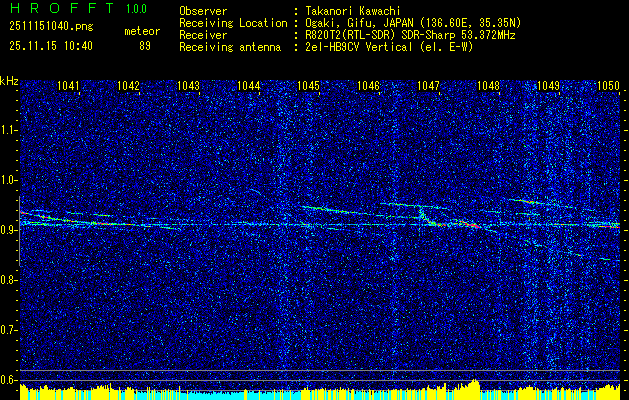This screenshot has height=400, width=629.
Task: Click the 0.6 kHz axis label
Action: [x=9, y=380]
